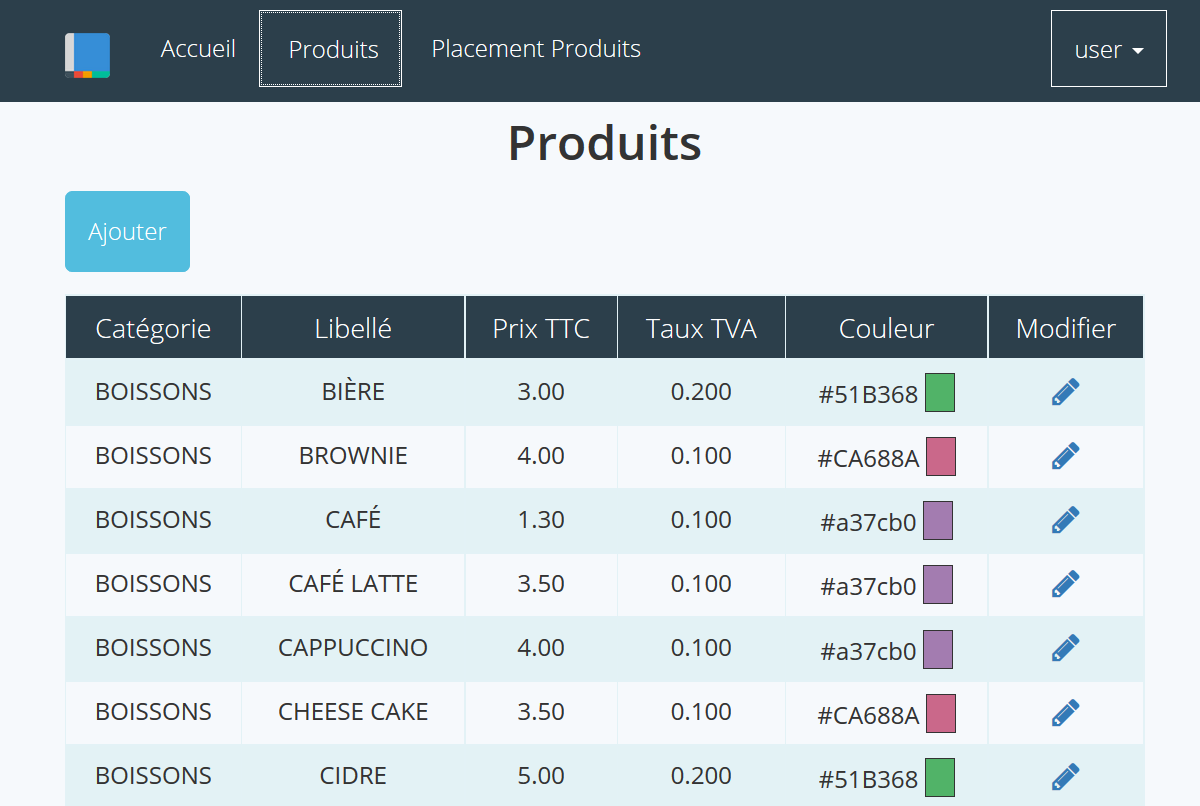1200x806 pixels.
Task: Select the CAPPUCCINO label cell
Action: pyautogui.click(x=353, y=648)
